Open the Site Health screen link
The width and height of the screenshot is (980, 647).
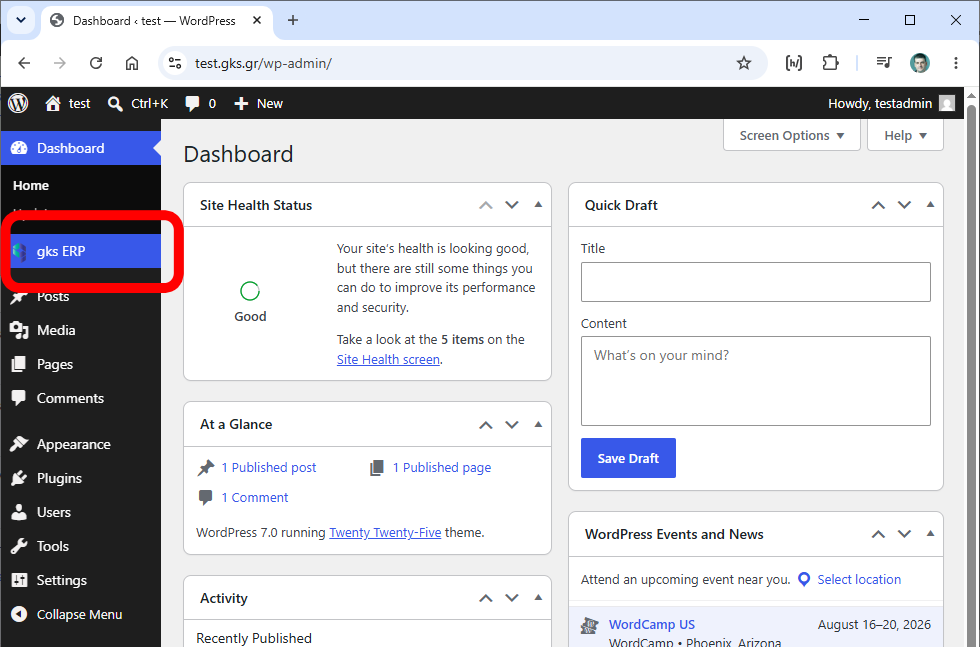click(388, 359)
